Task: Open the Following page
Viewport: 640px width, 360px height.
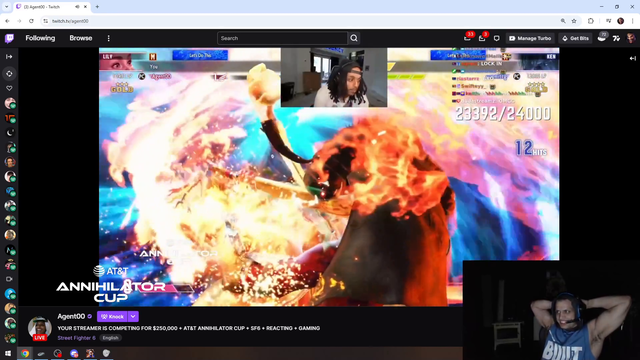Action: 40,38
